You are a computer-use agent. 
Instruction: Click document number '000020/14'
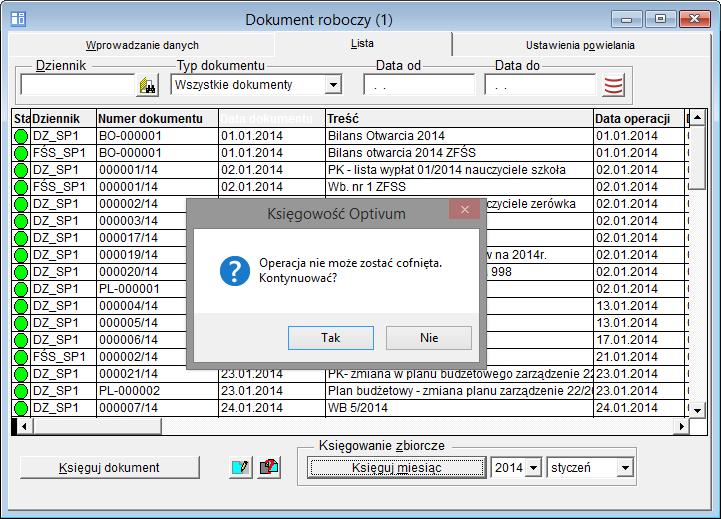tap(128, 272)
